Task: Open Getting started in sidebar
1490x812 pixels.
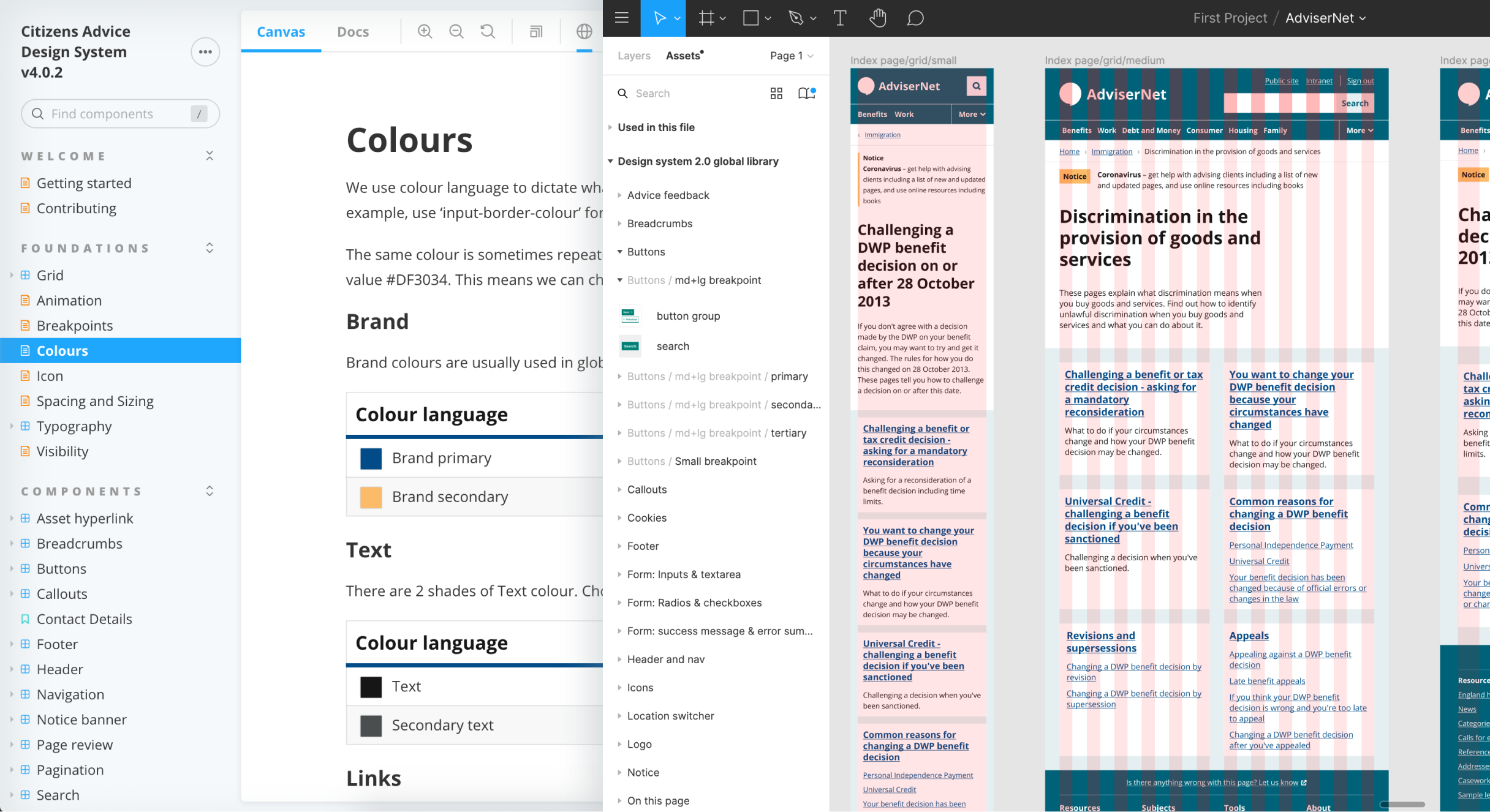Action: [x=84, y=183]
